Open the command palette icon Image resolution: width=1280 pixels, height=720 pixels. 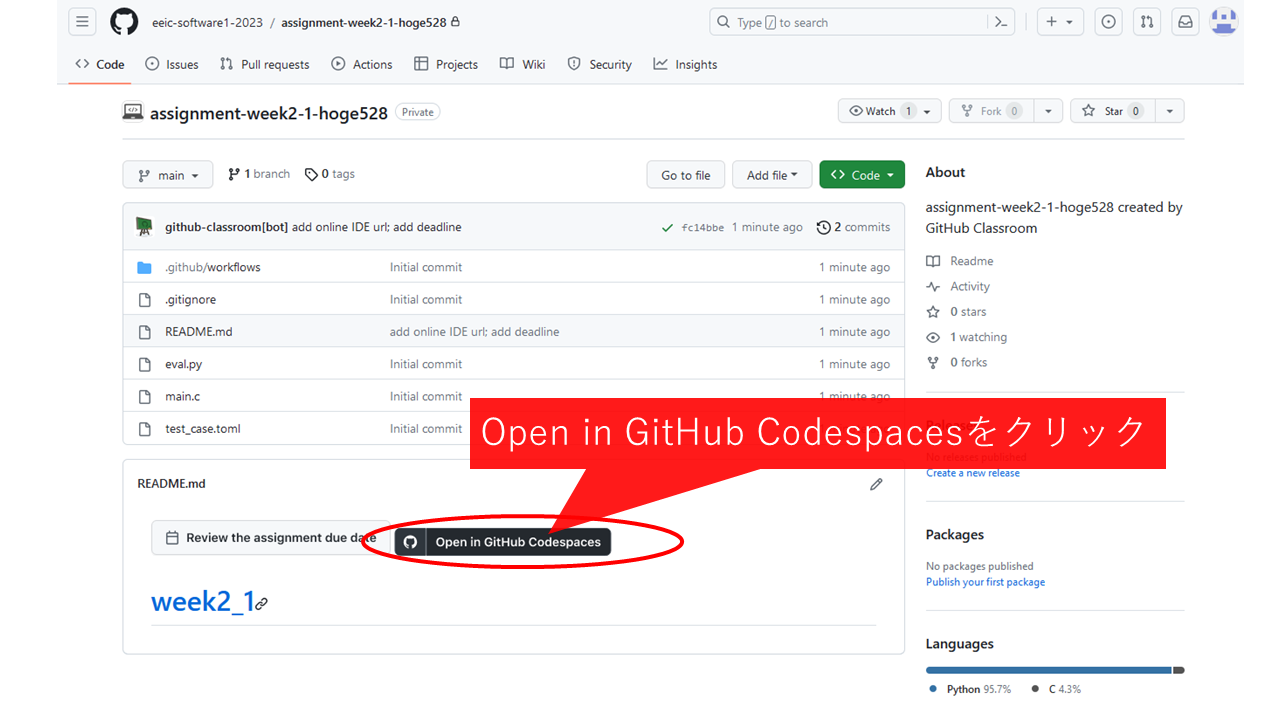1000,22
